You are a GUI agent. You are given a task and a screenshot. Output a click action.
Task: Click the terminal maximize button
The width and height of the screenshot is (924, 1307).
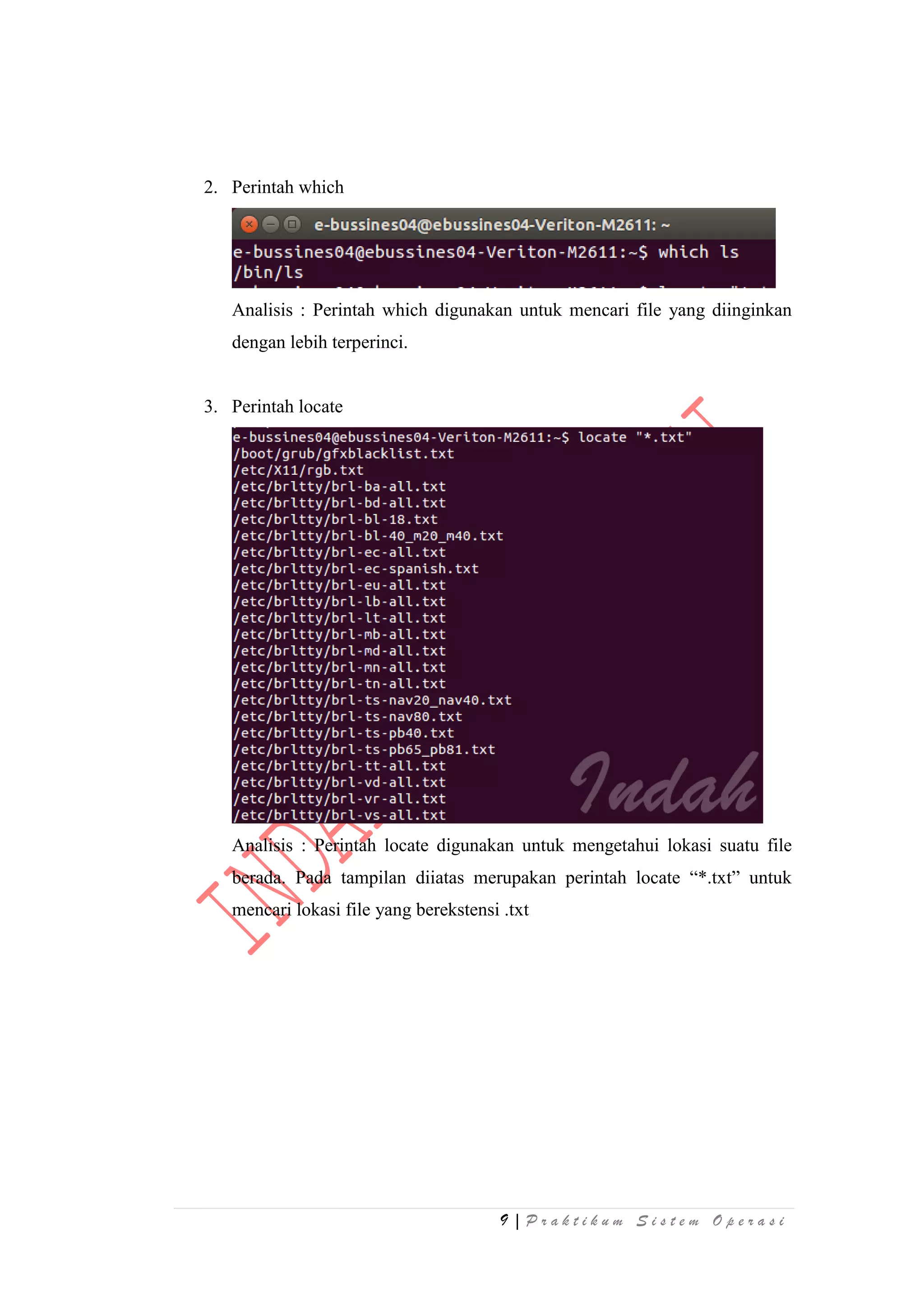click(x=292, y=224)
